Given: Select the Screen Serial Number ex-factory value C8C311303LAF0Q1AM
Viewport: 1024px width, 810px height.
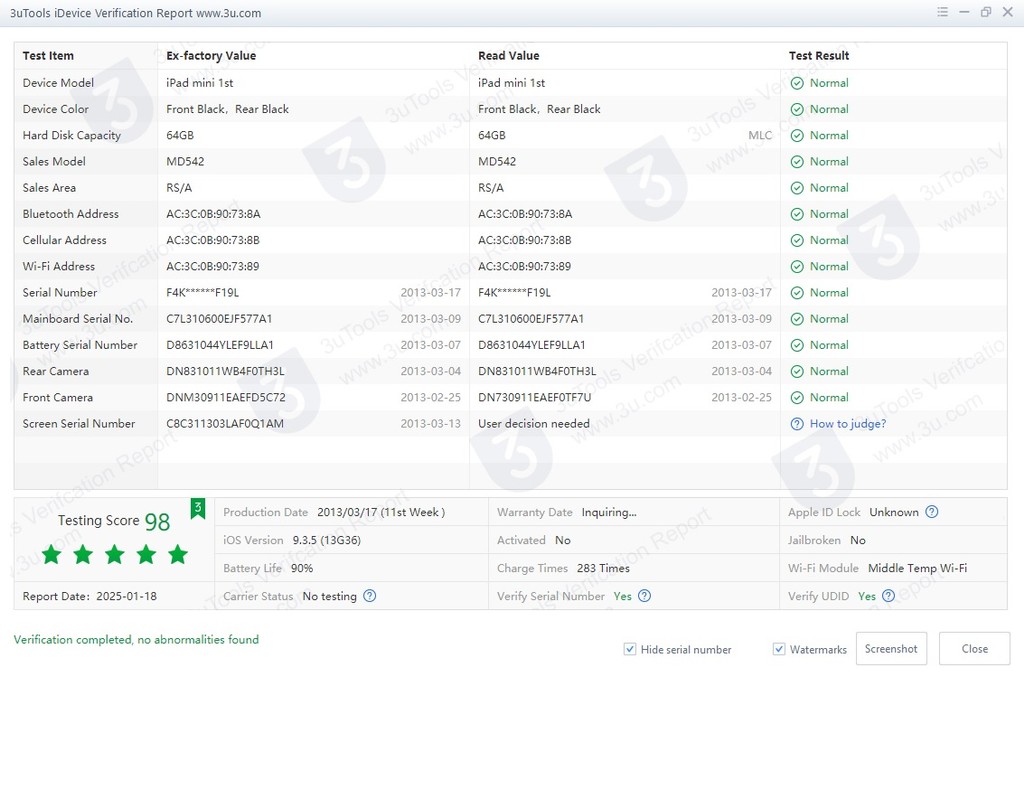Looking at the screenshot, I should pos(225,424).
